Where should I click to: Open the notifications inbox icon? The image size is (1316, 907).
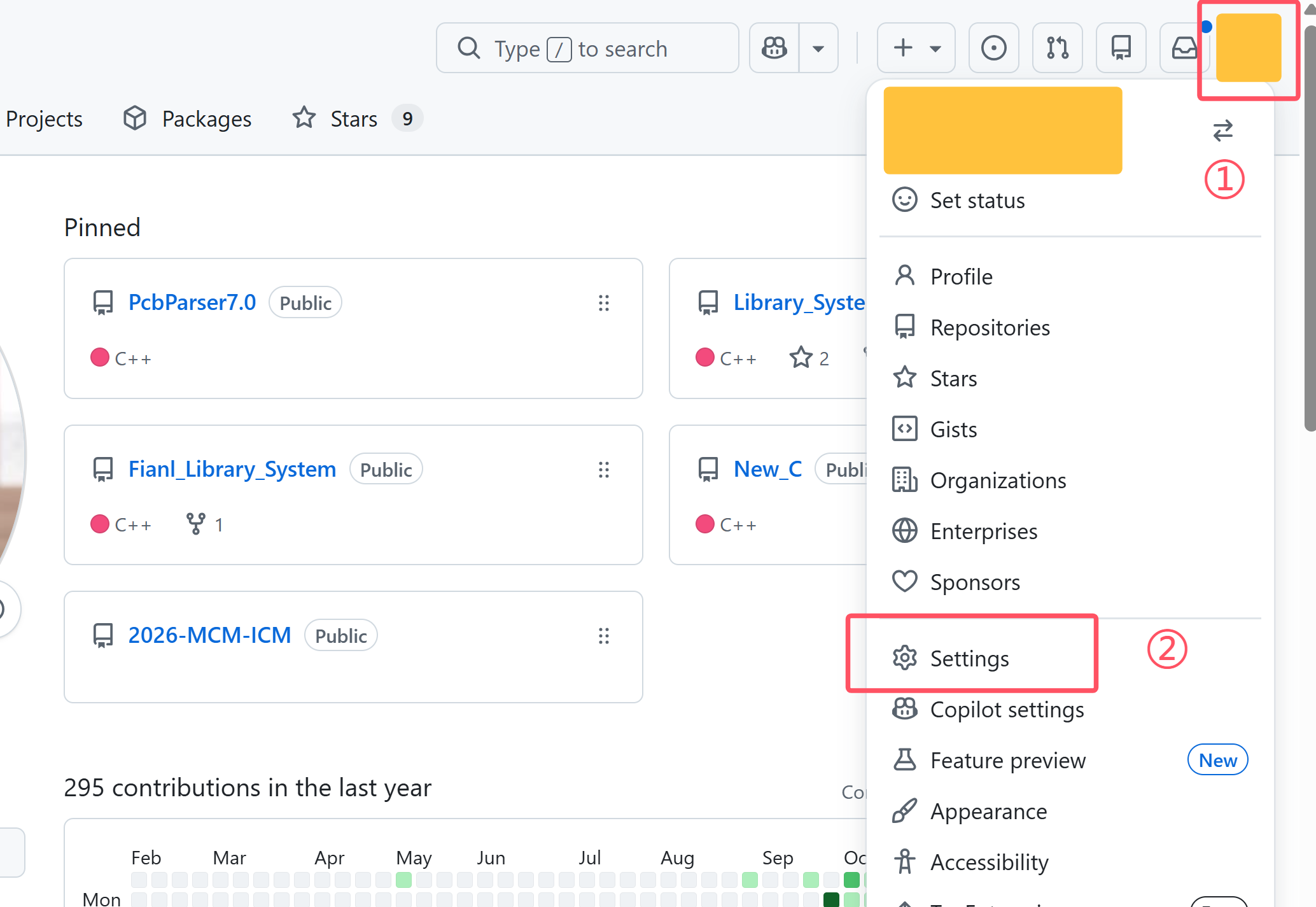pyautogui.click(x=1183, y=48)
